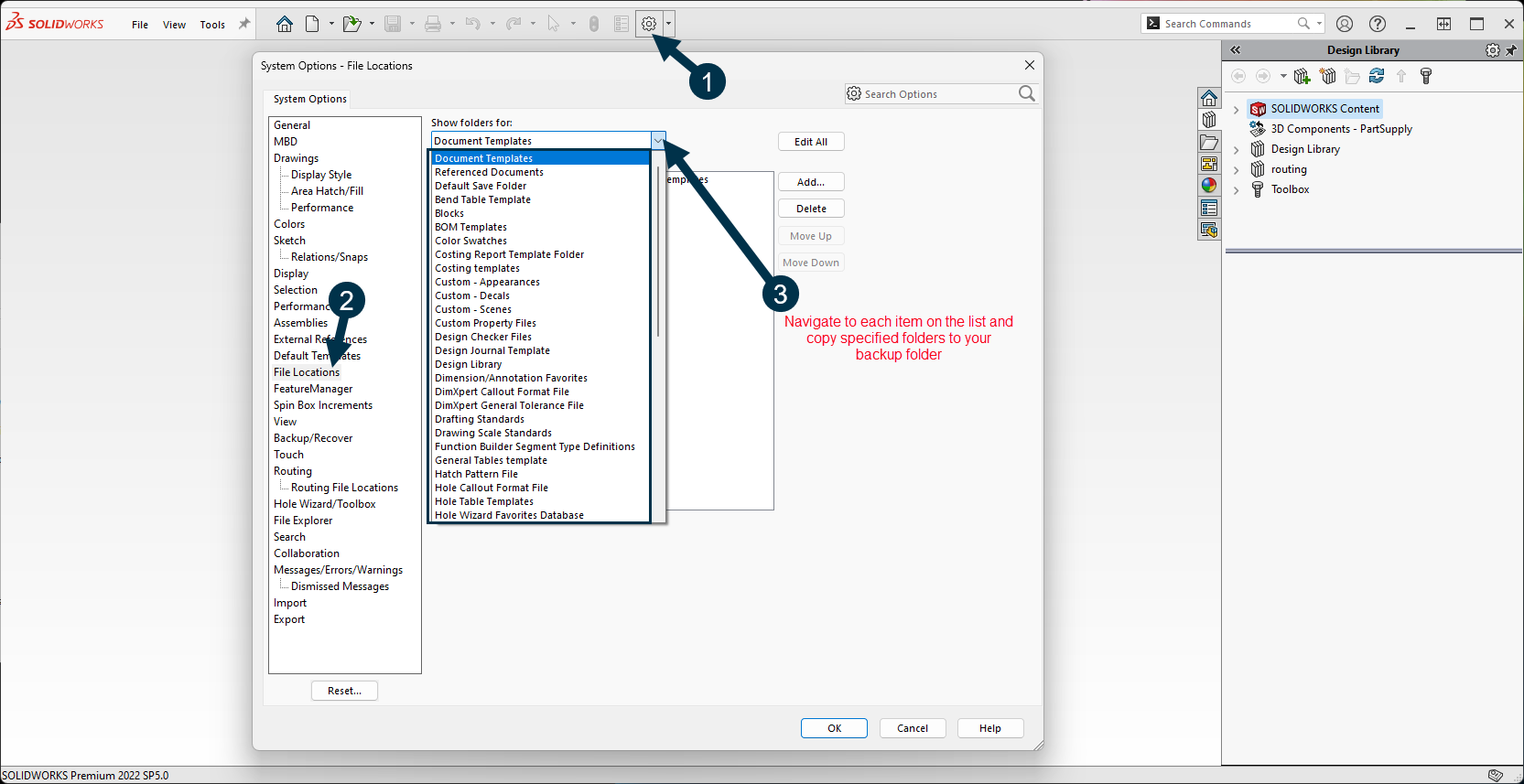This screenshot has width=1524, height=784.
Task: Expand the Toolbox tree node
Action: pos(1237,189)
